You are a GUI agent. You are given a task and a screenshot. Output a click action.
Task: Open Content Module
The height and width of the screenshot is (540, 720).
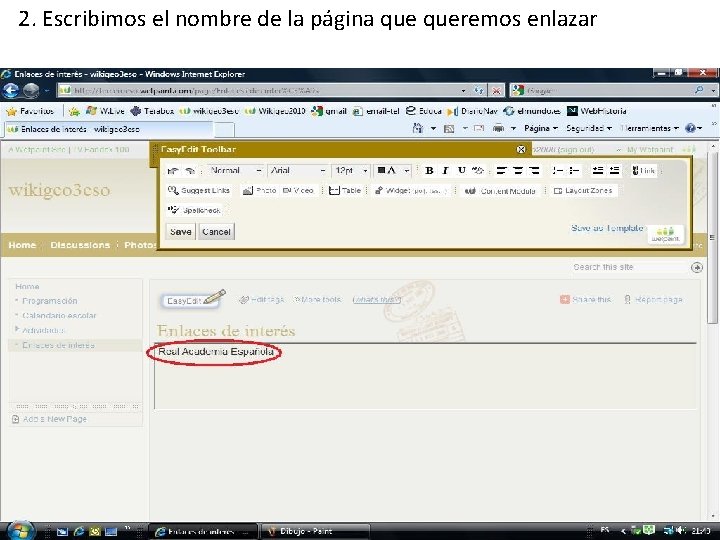tap(500, 191)
